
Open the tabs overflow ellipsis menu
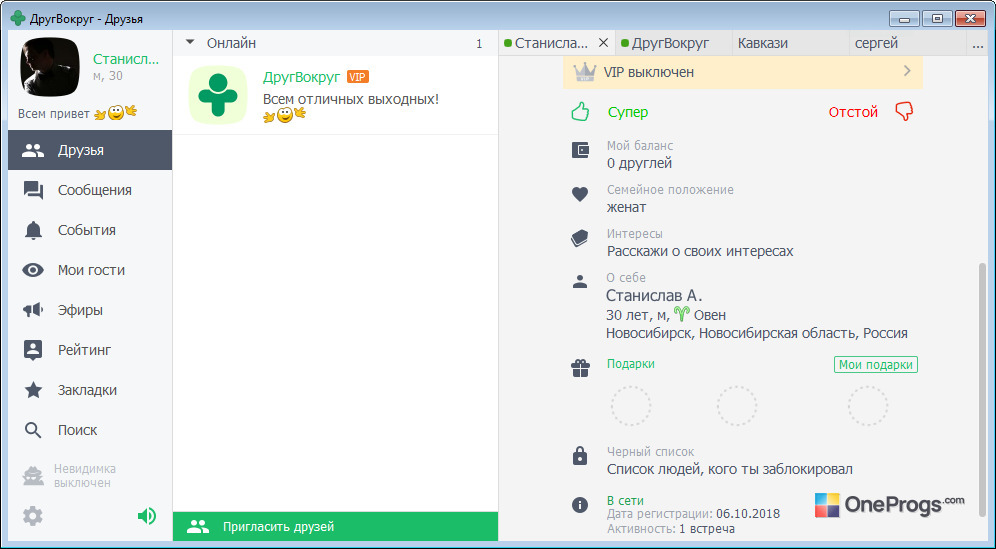click(x=978, y=44)
